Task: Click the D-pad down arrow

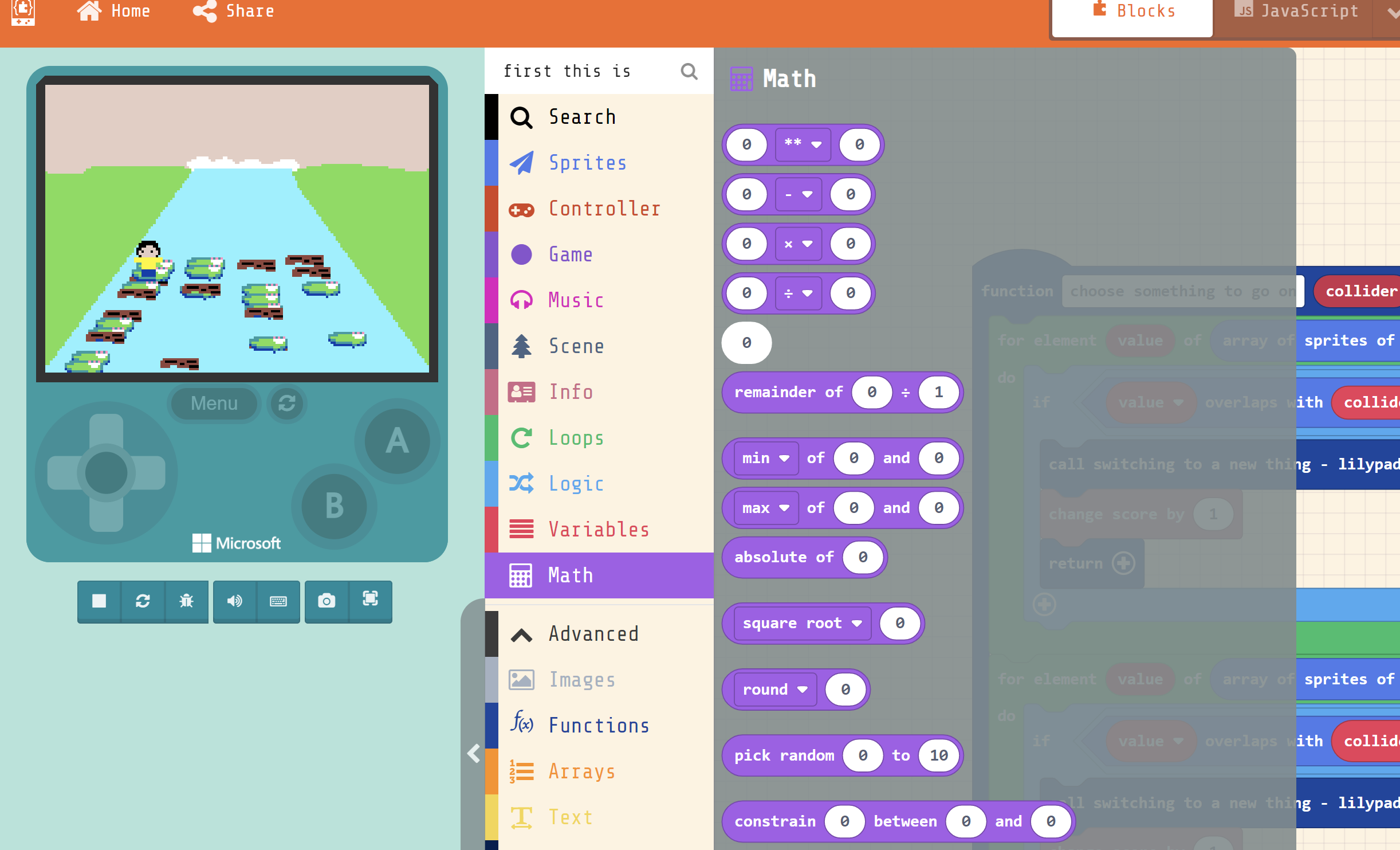Action: click(x=107, y=514)
